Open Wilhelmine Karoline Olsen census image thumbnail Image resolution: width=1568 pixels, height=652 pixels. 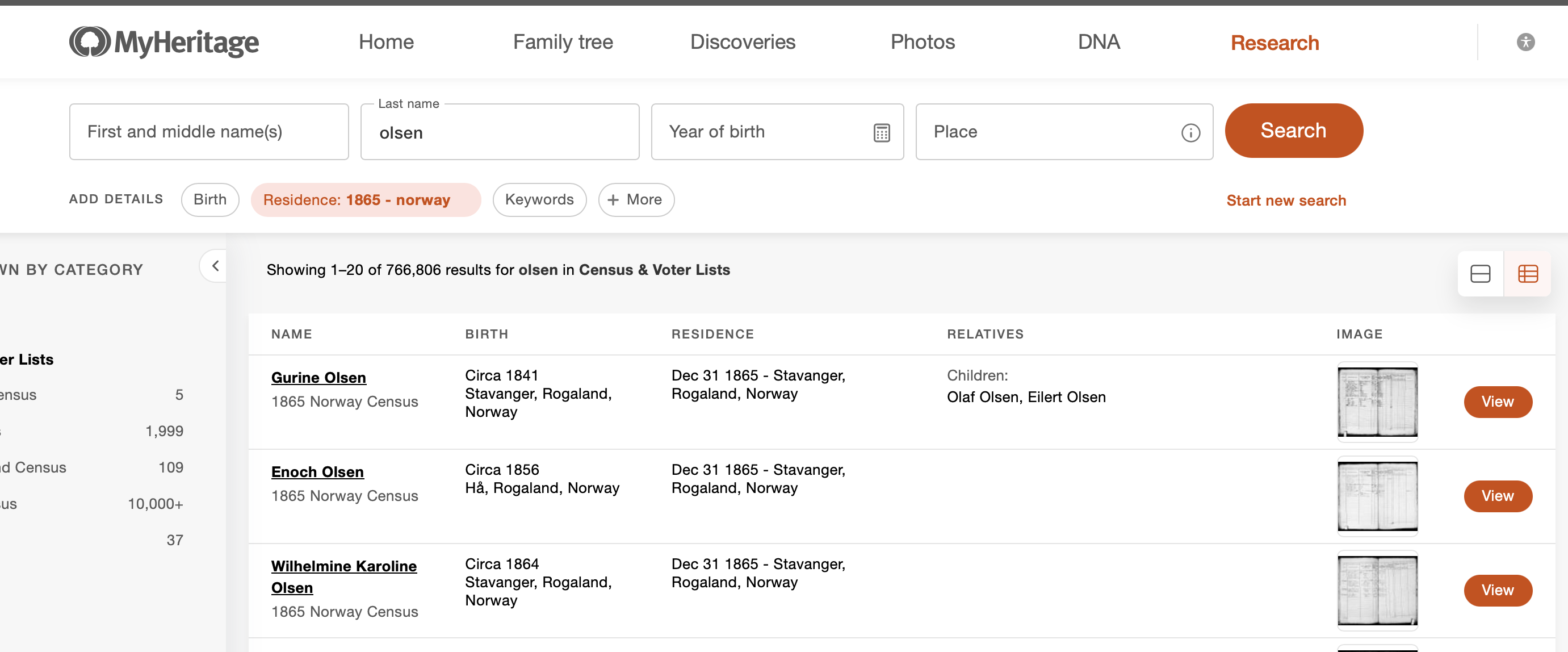1377,591
